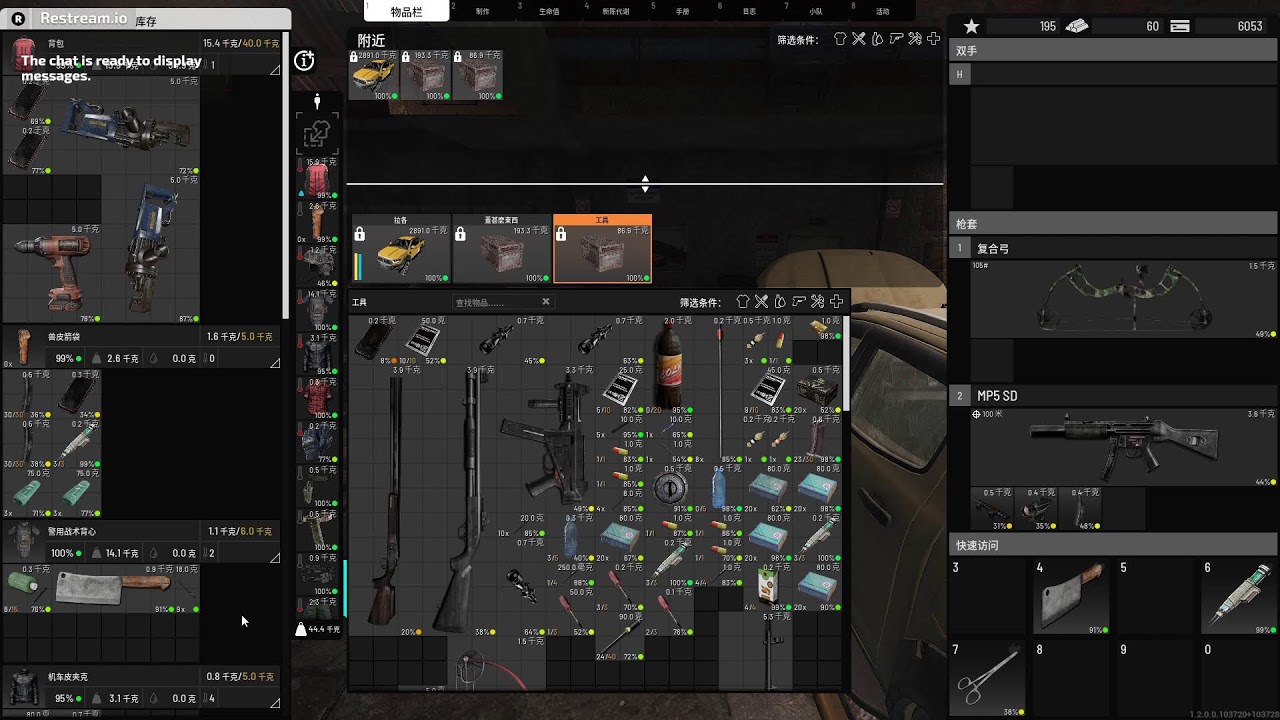Collapse the 背包 backpack section
The width and height of the screenshot is (1280, 720).
click(x=275, y=69)
